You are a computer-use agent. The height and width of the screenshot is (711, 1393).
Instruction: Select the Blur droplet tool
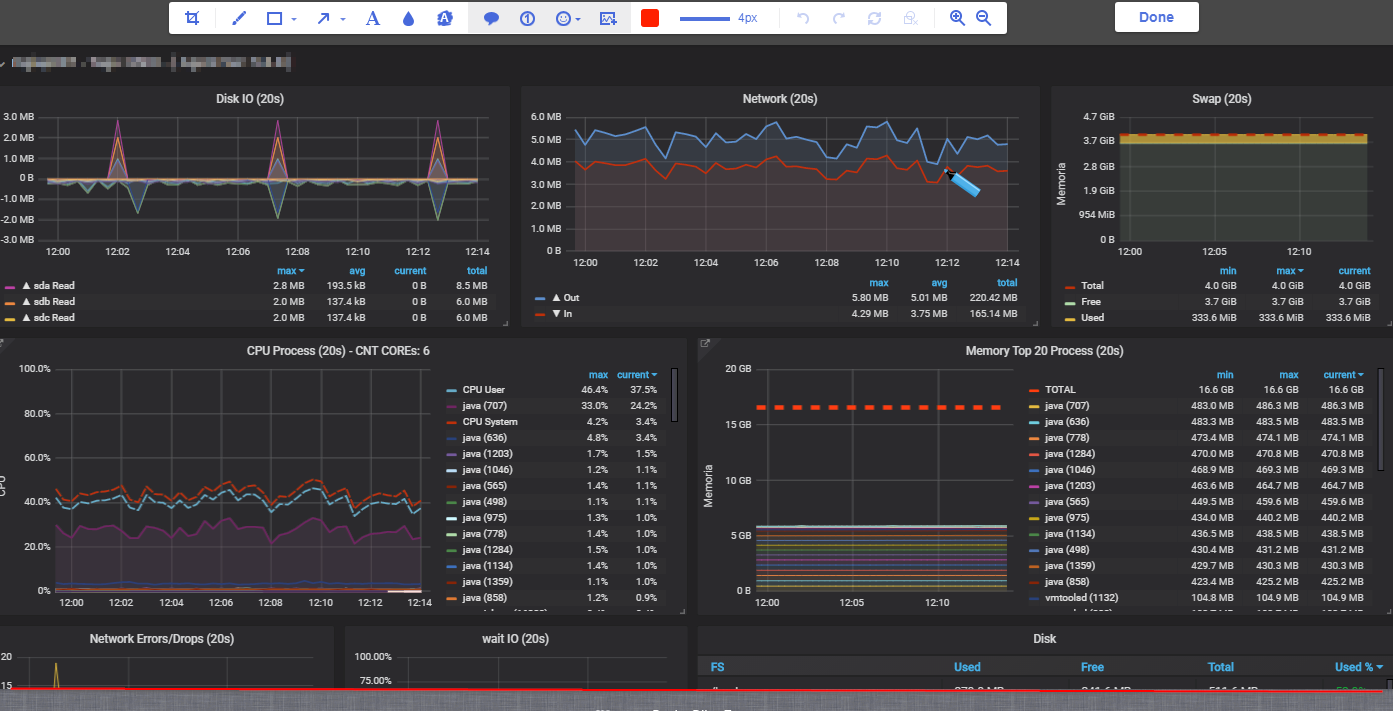tap(408, 18)
